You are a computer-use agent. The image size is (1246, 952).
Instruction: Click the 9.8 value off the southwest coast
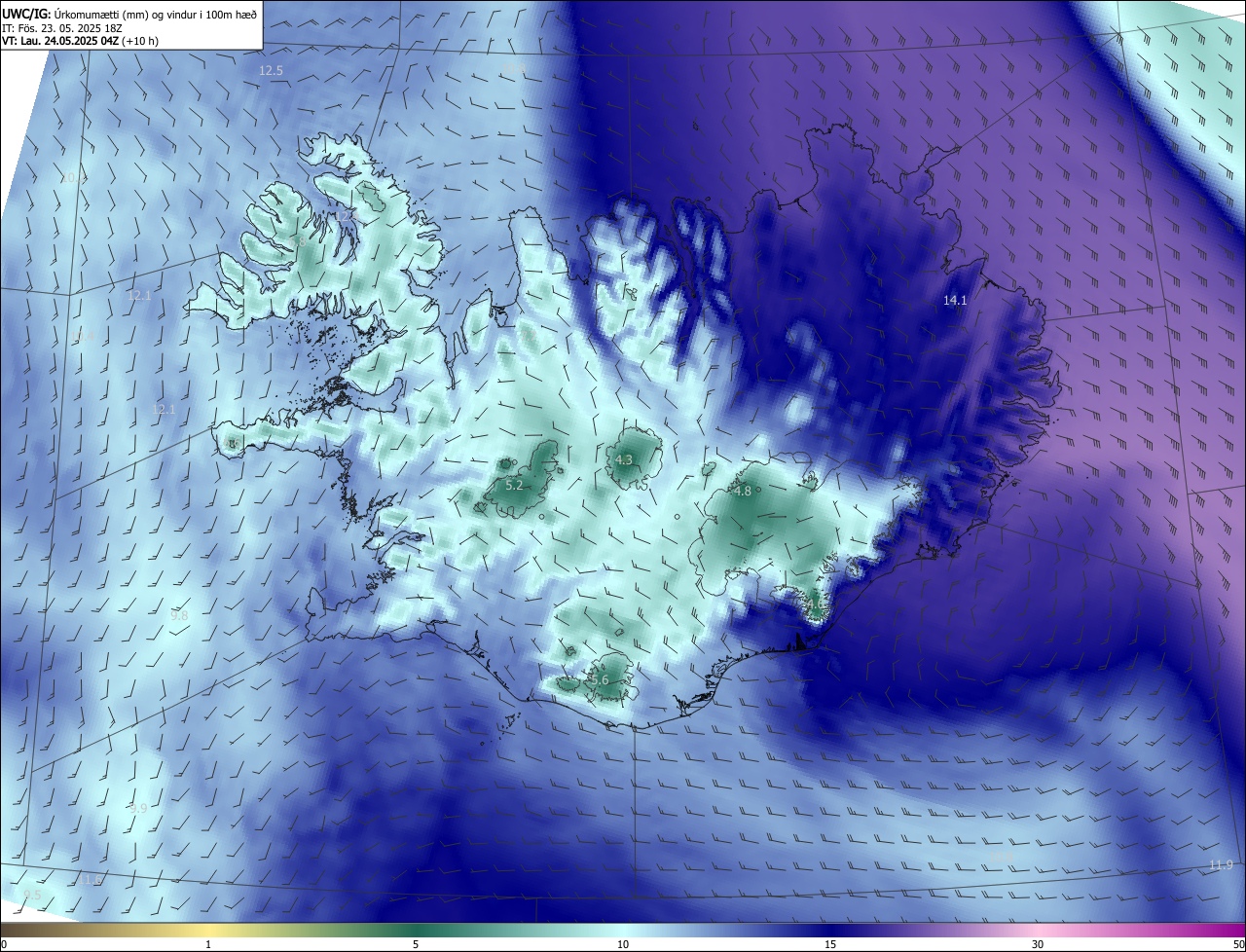tap(179, 616)
